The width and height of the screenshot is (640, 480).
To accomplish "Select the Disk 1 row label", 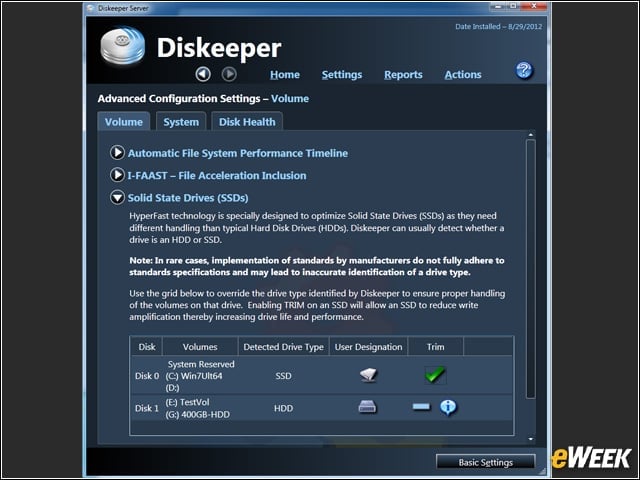I will pyautogui.click(x=147, y=408).
